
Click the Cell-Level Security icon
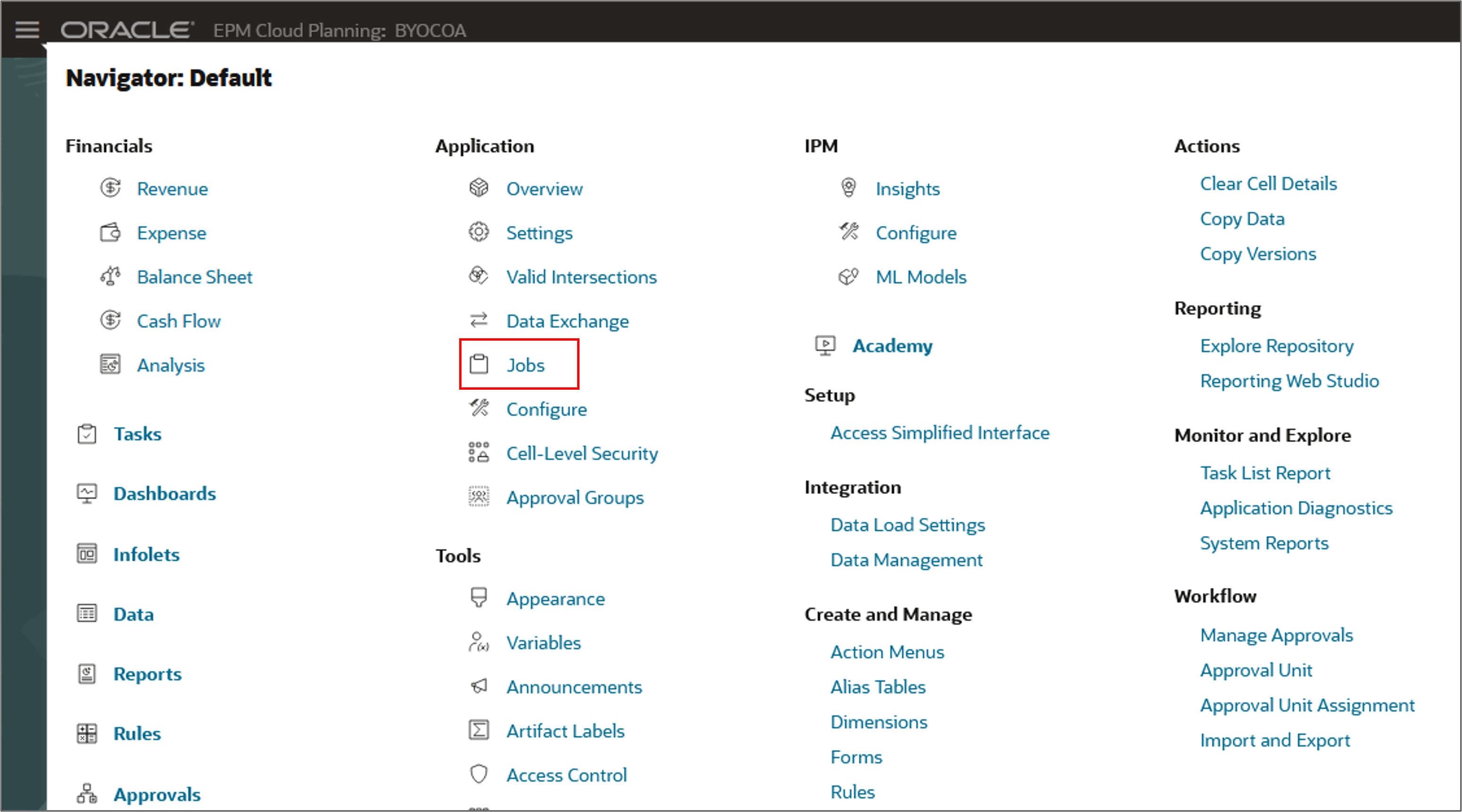click(479, 452)
